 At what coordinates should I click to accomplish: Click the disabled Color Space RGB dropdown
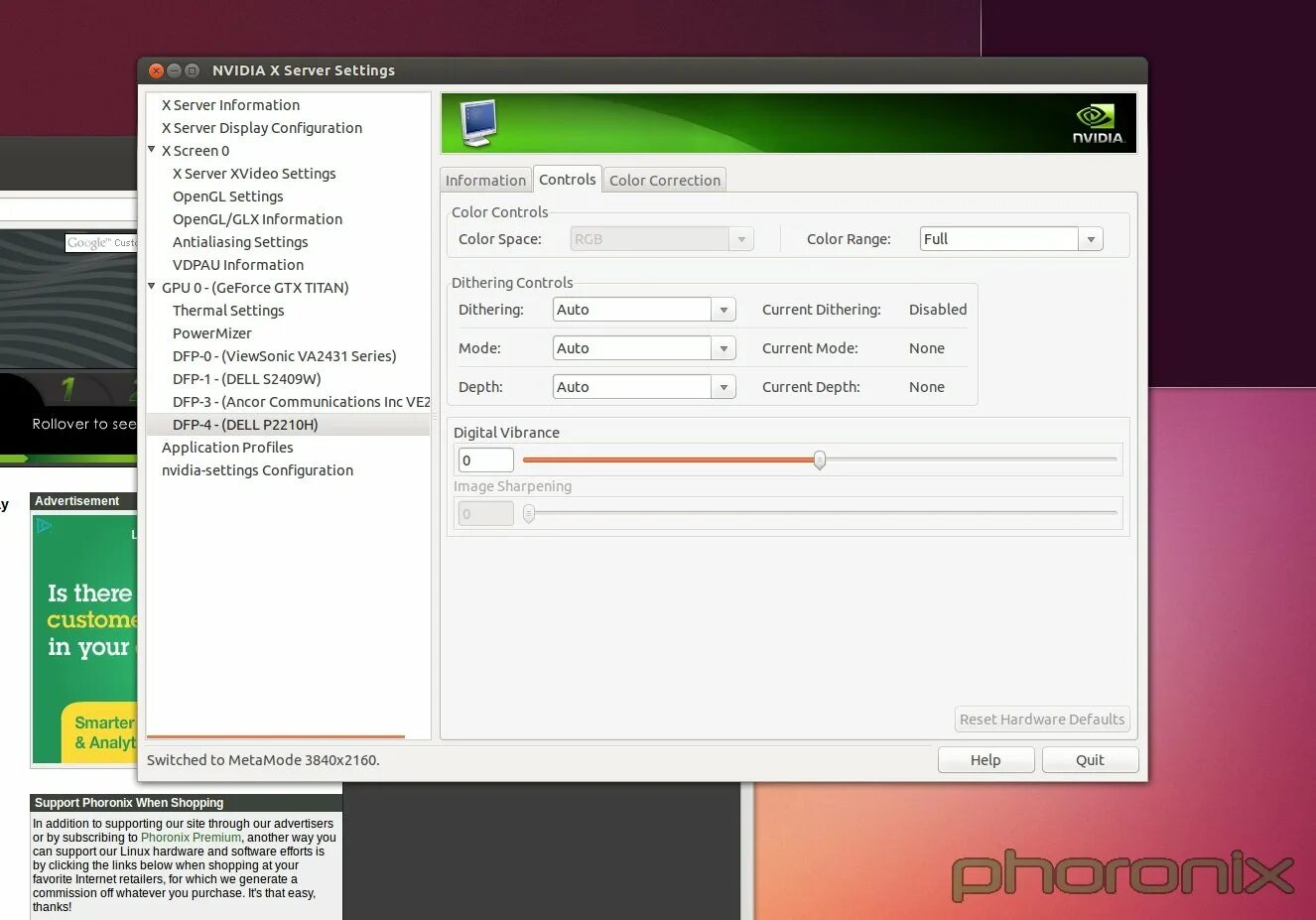tap(662, 239)
